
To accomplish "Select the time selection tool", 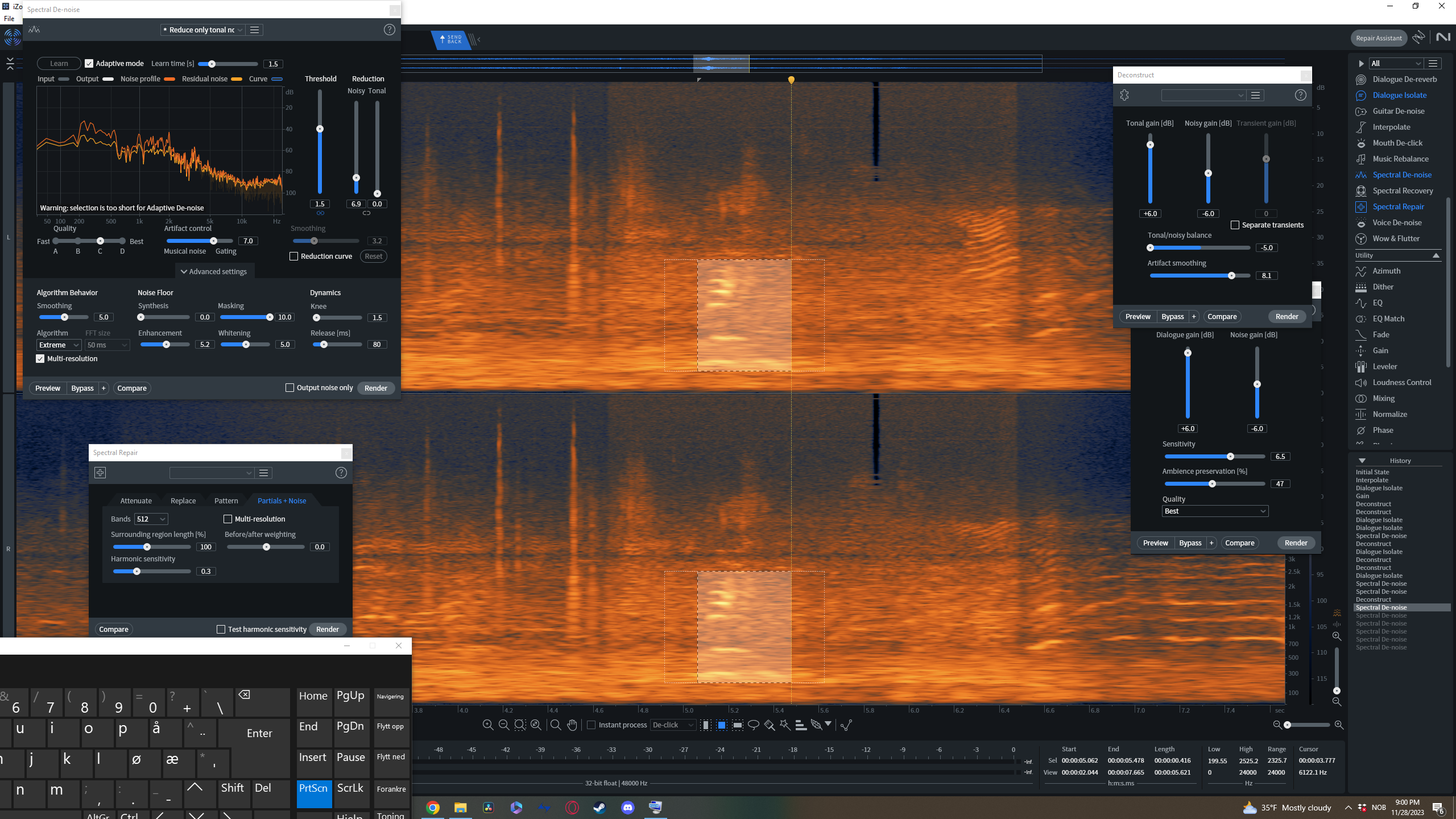I will (706, 725).
